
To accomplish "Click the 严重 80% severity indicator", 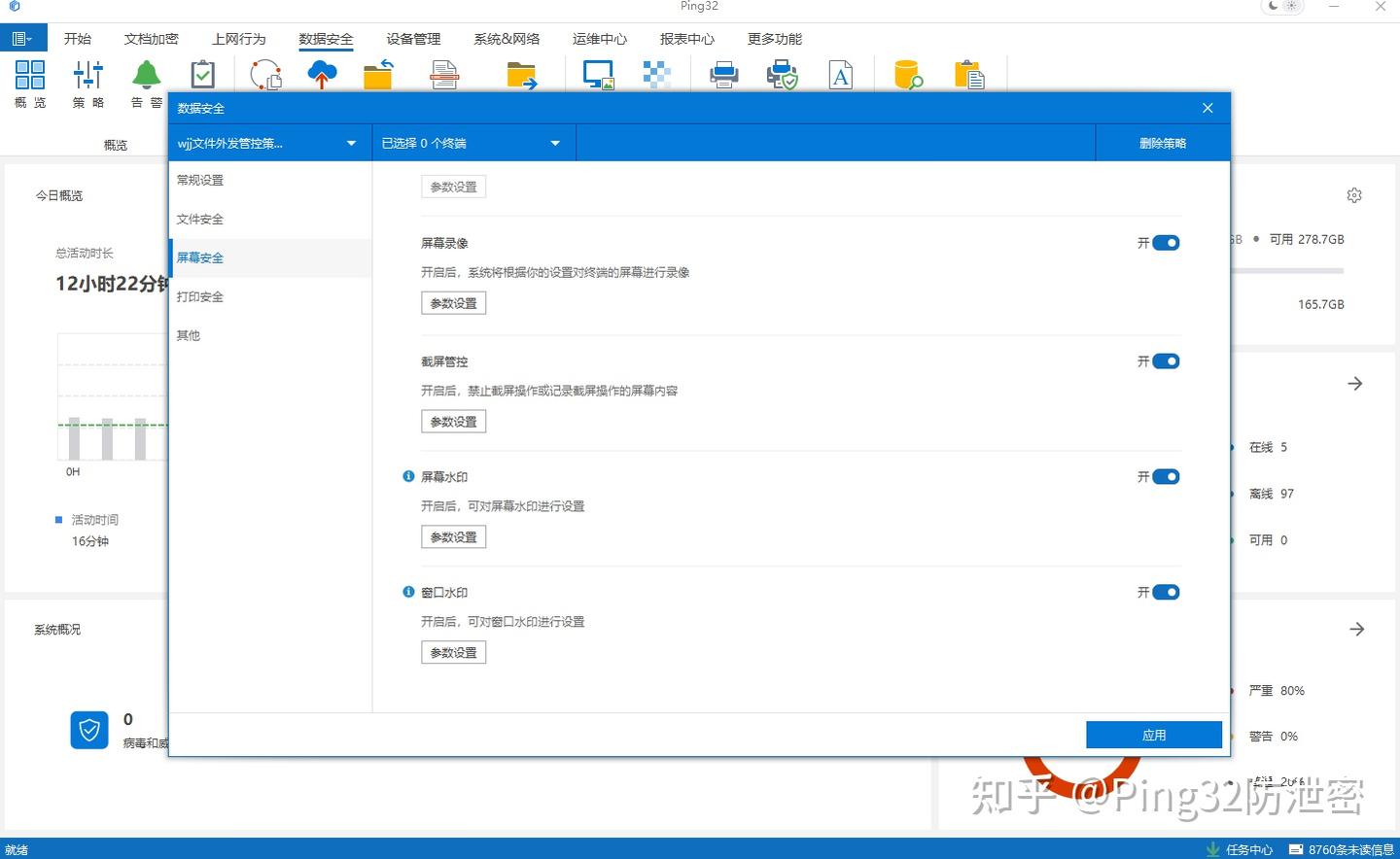I will [1277, 690].
